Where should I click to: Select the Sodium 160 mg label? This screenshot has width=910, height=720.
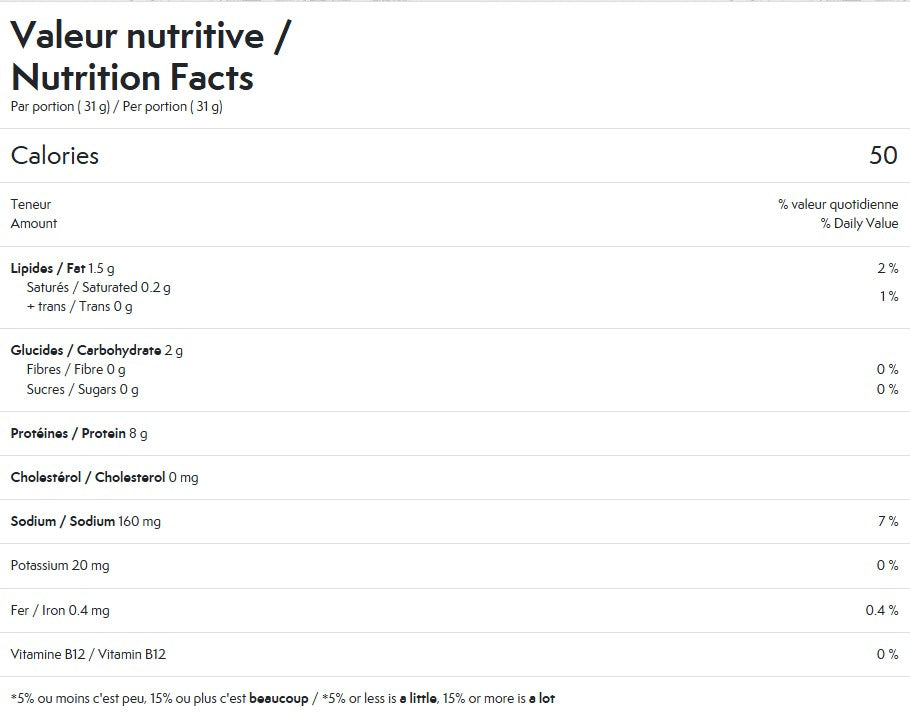tap(85, 522)
